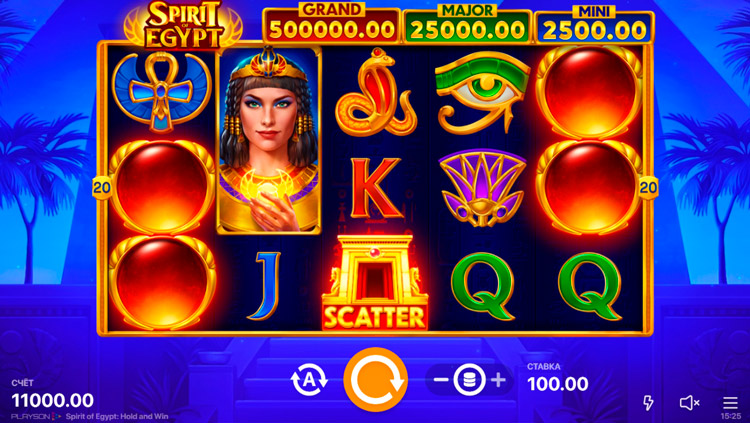Unmute the game sound
Viewport: 750px width, 423px height.
689,403
